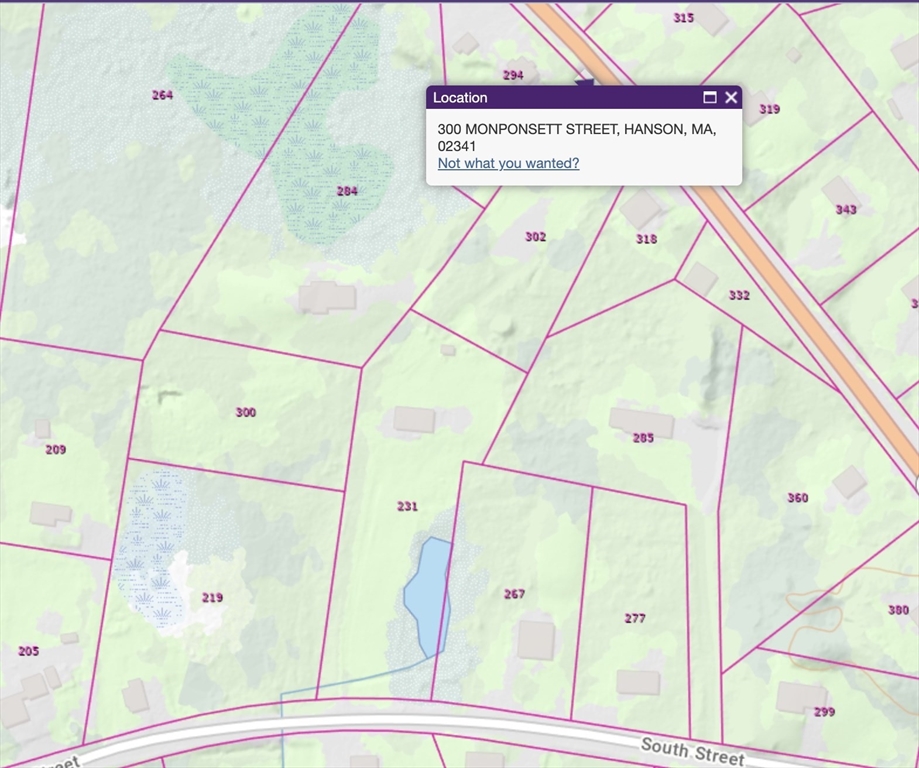
Task: Click the South Street road label
Action: point(692,751)
